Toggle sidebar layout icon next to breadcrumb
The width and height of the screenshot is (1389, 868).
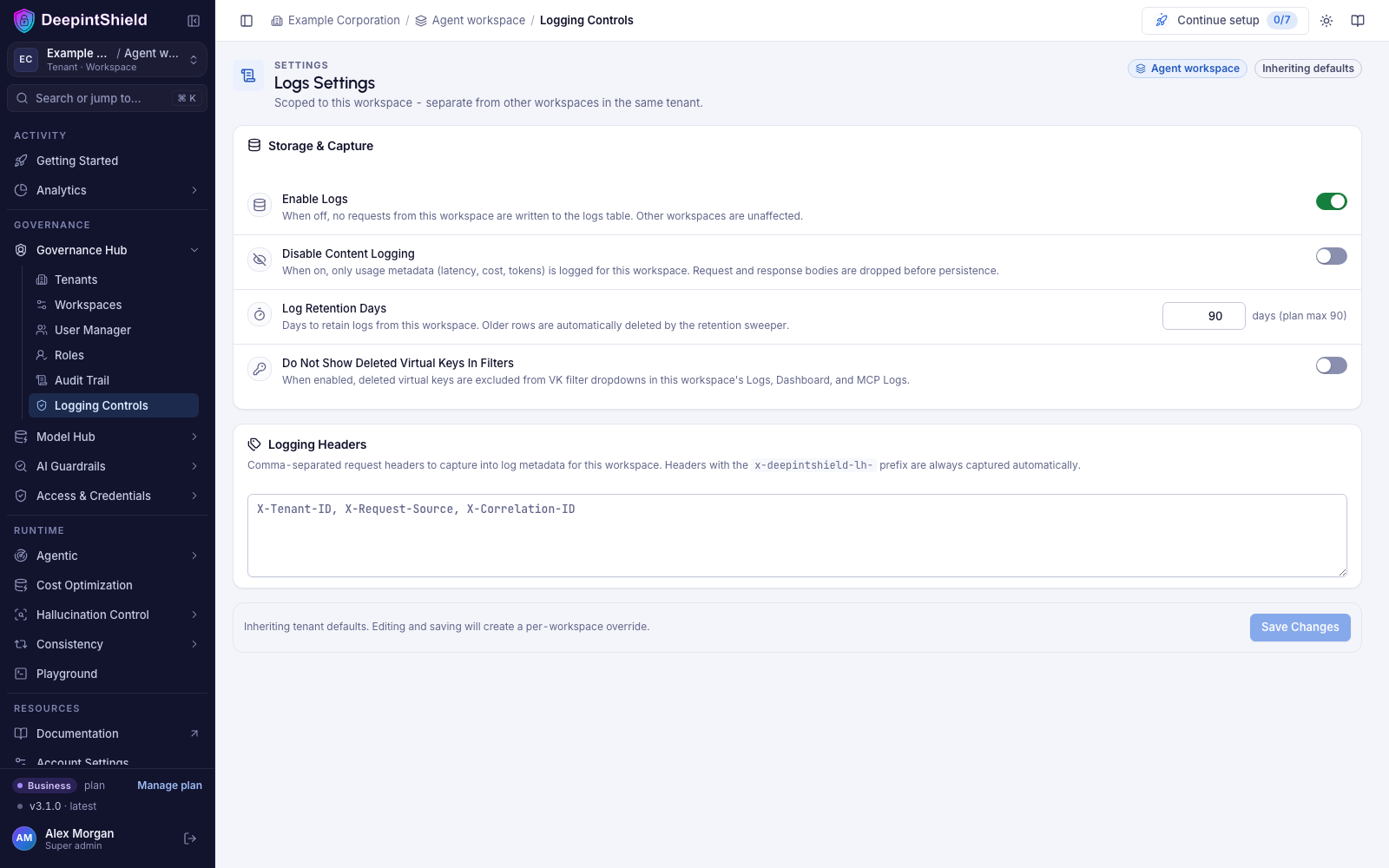(x=247, y=21)
